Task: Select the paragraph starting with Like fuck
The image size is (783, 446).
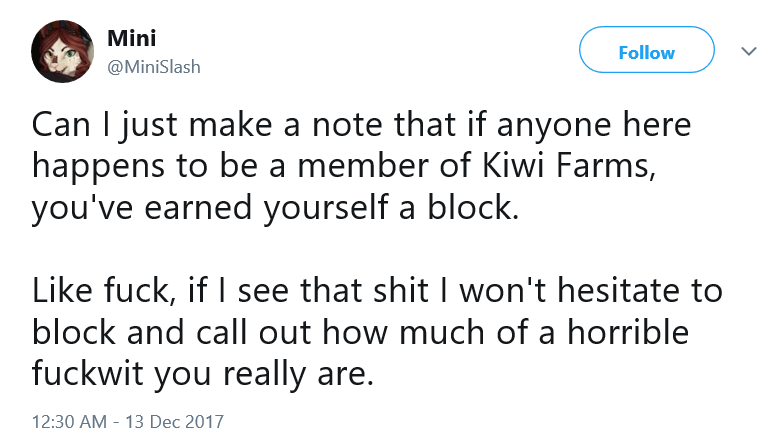Action: 378,332
